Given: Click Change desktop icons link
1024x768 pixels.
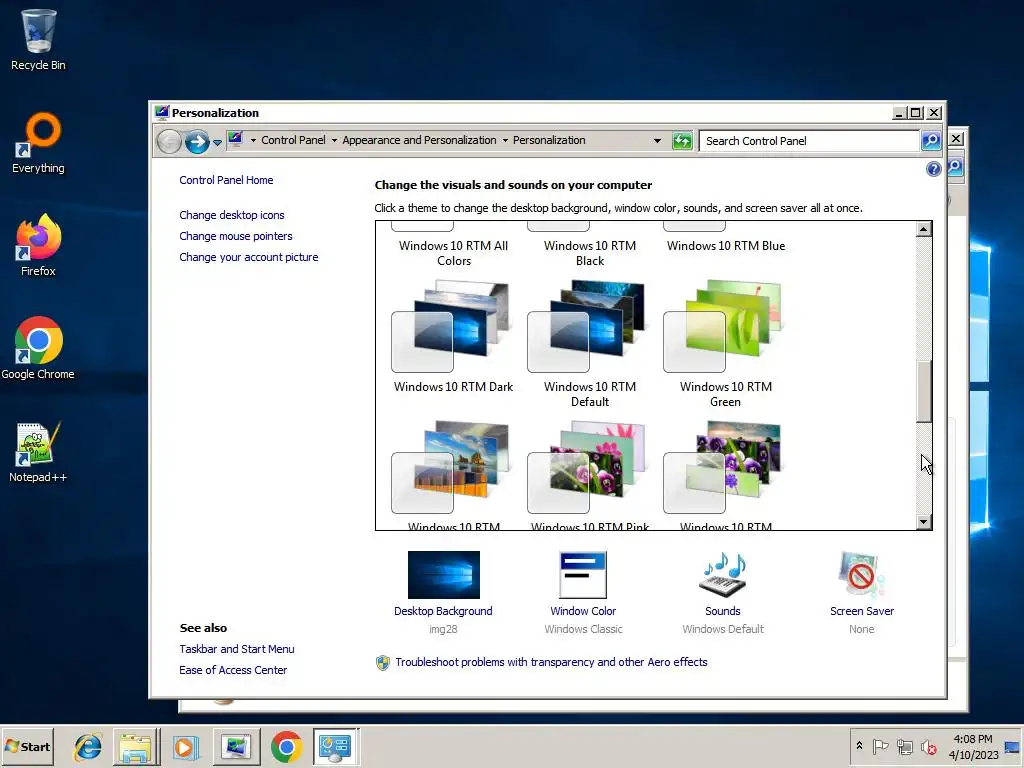Looking at the screenshot, I should click(232, 215).
